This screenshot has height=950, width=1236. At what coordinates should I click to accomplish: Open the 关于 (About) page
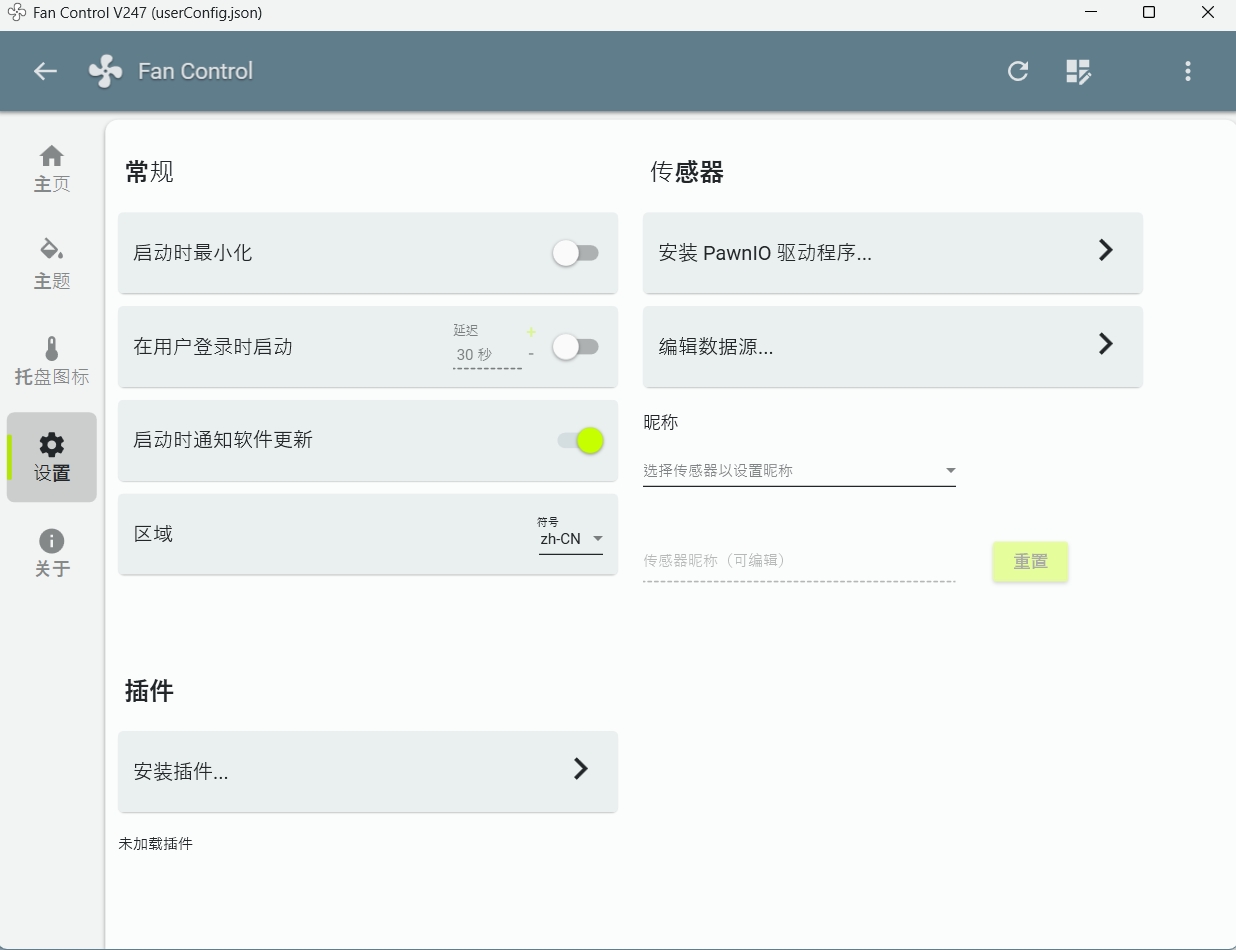tap(52, 552)
